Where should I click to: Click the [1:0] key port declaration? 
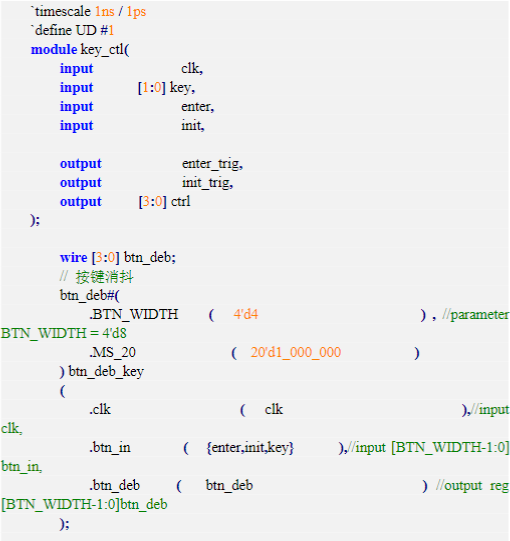(167, 88)
